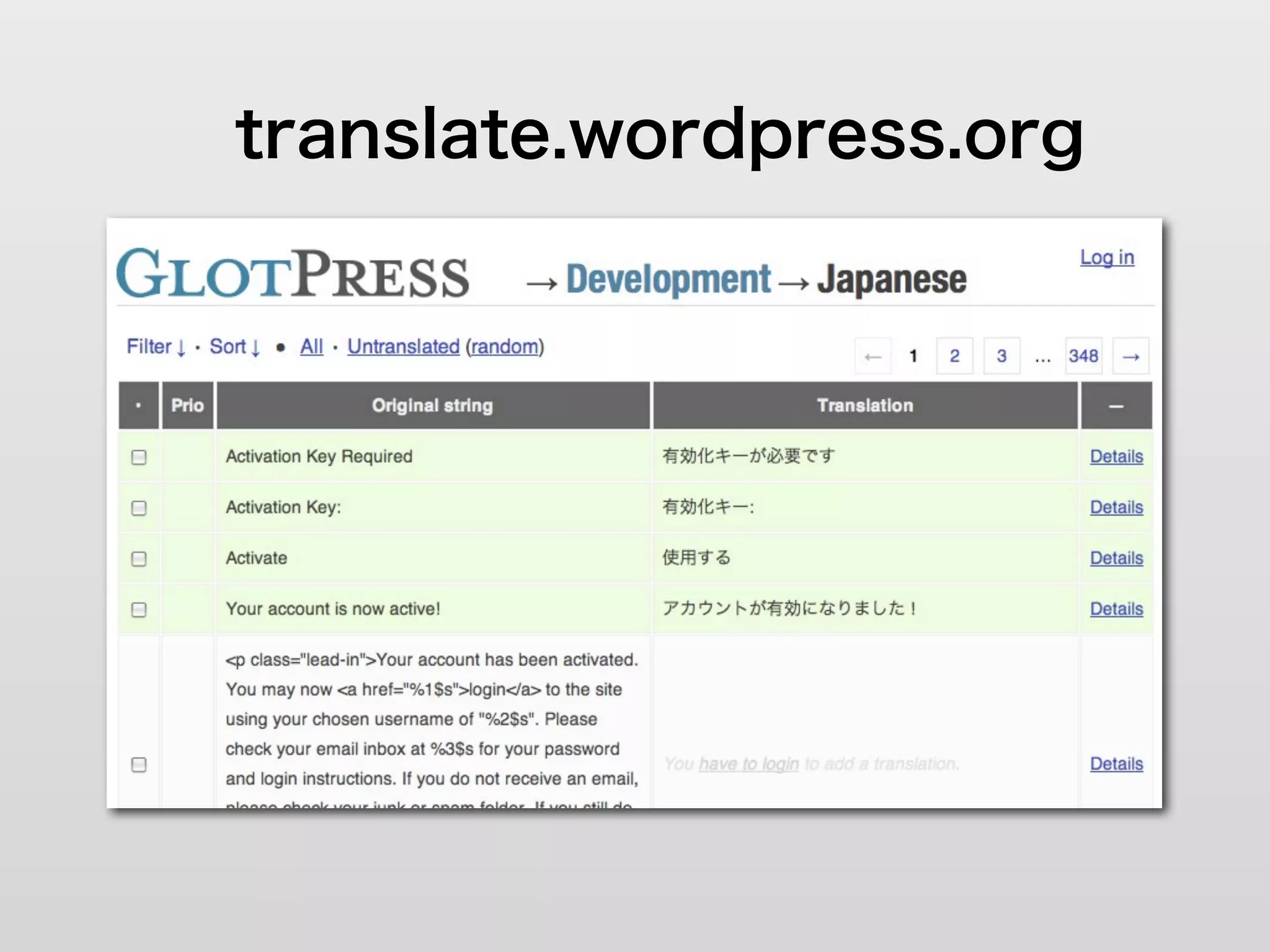Click the translation 有効化キー:
Viewport: 1270px width, 952px height.
708,507
